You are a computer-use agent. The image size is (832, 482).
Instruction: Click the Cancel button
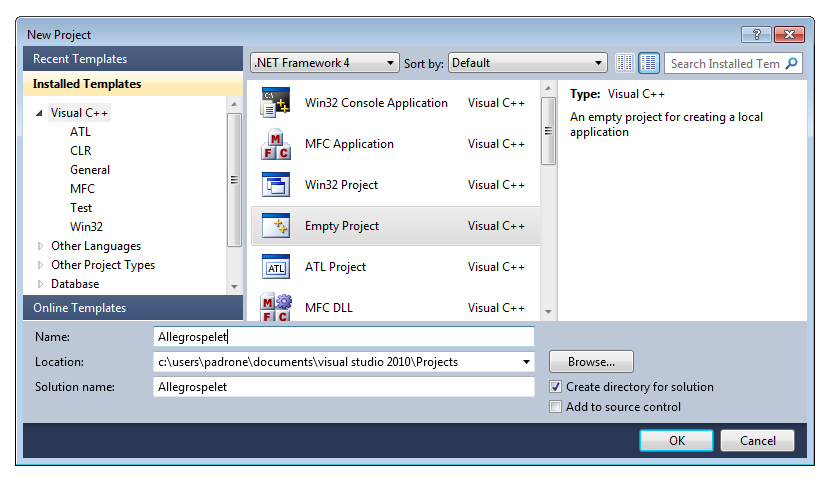coord(758,441)
